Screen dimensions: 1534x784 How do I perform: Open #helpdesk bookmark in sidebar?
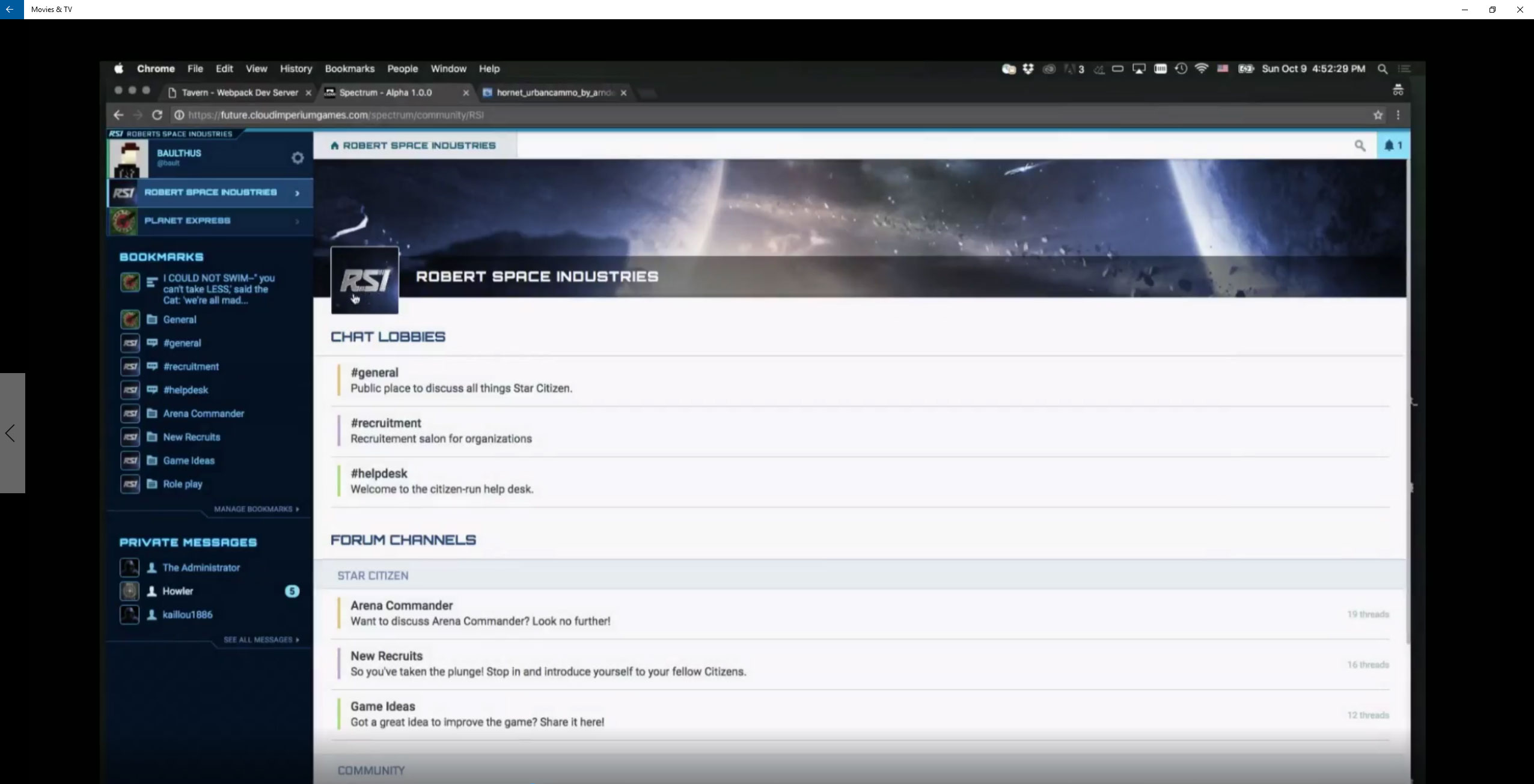click(x=186, y=390)
